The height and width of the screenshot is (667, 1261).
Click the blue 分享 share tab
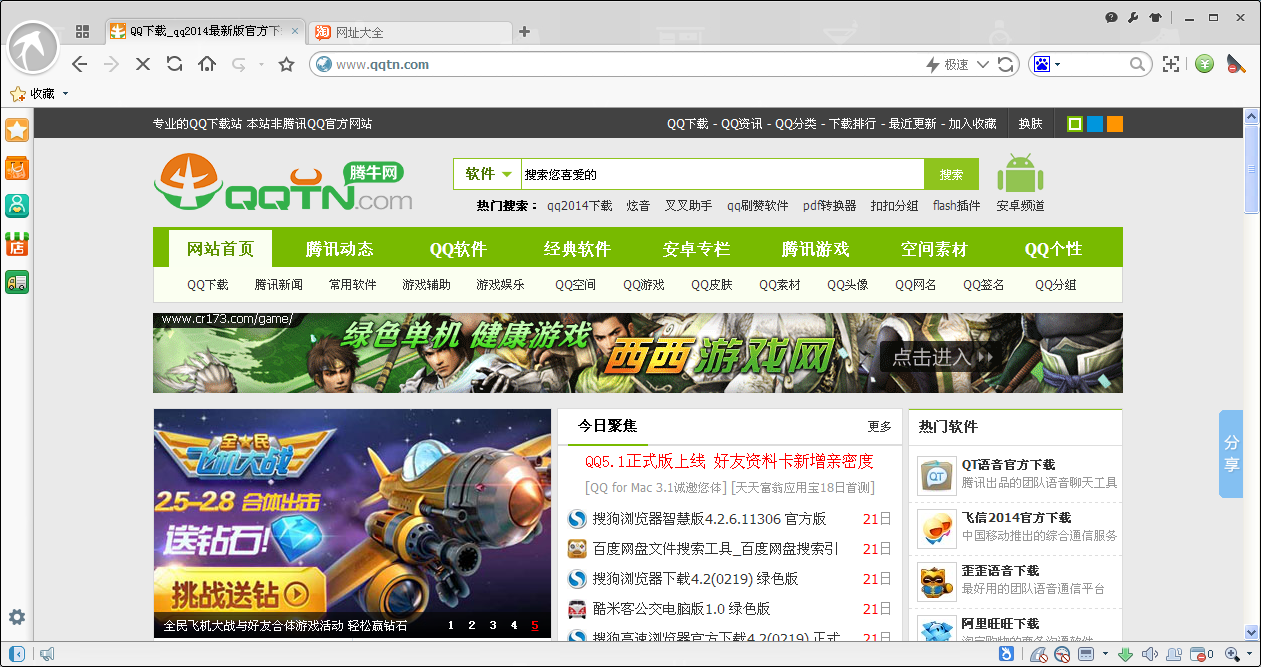point(1231,454)
